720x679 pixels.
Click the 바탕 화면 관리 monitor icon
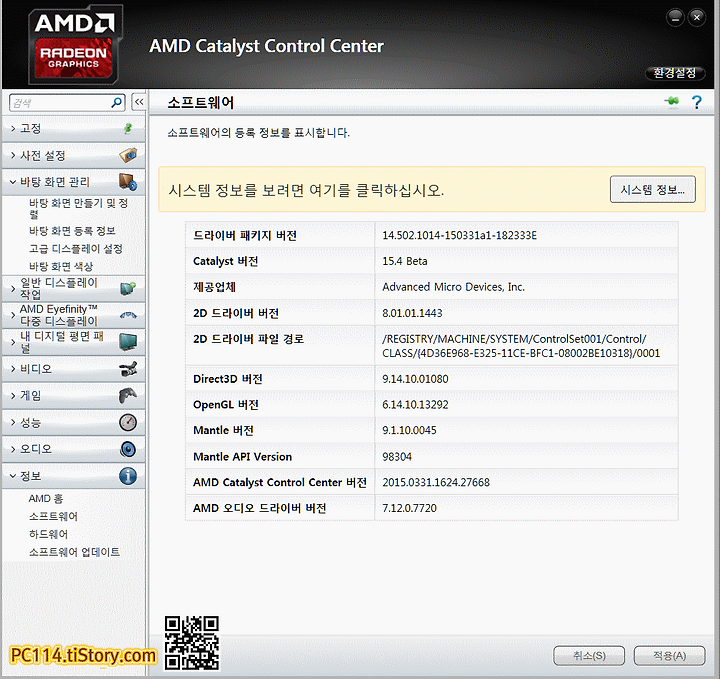tap(128, 182)
